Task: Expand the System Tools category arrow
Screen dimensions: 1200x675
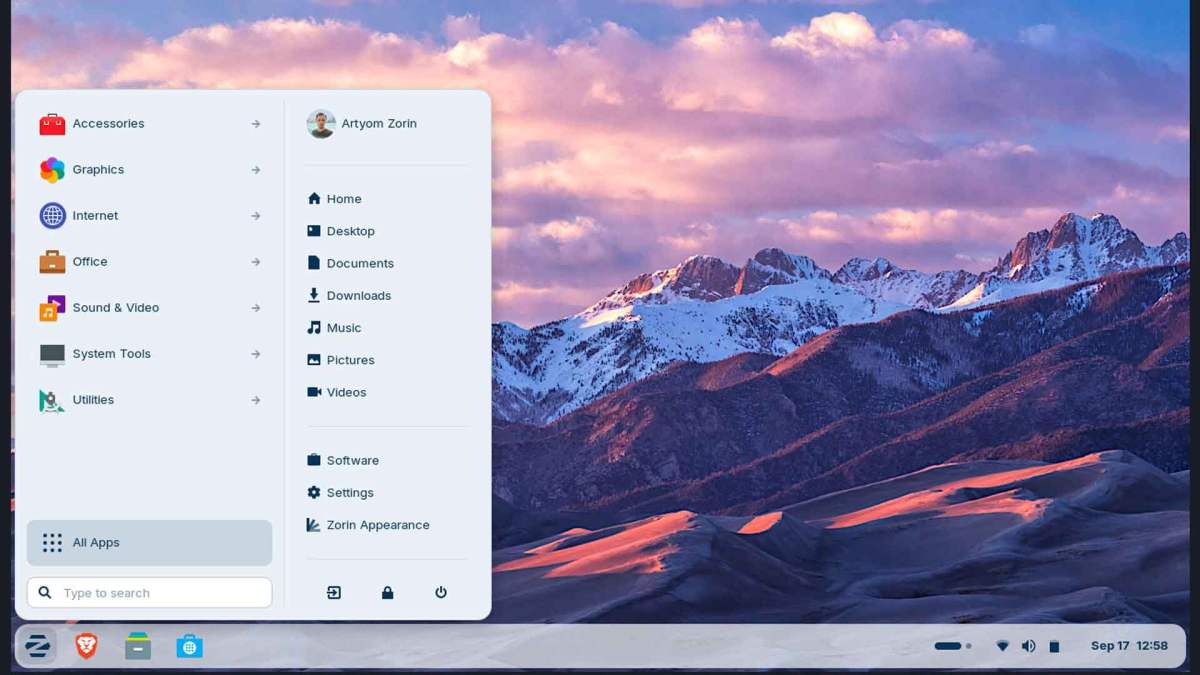Action: (256, 354)
